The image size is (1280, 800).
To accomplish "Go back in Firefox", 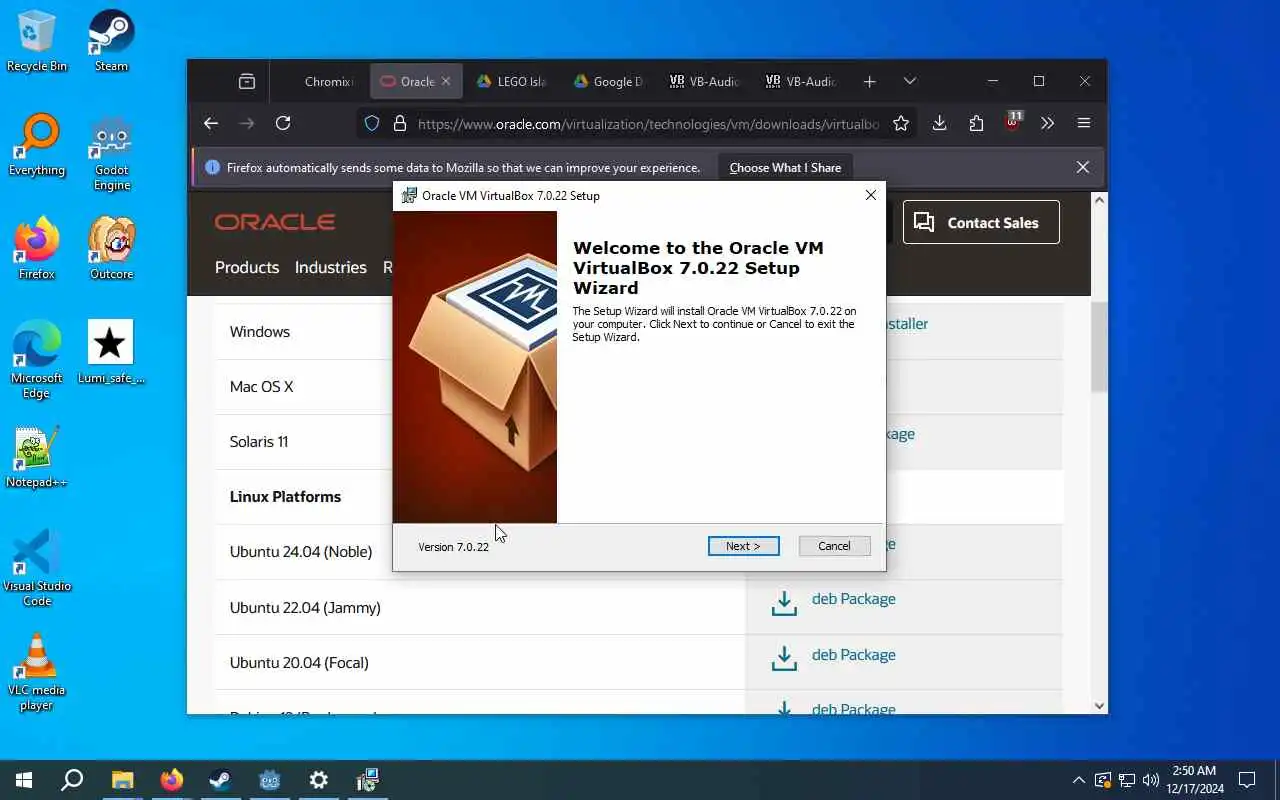I will pos(210,123).
